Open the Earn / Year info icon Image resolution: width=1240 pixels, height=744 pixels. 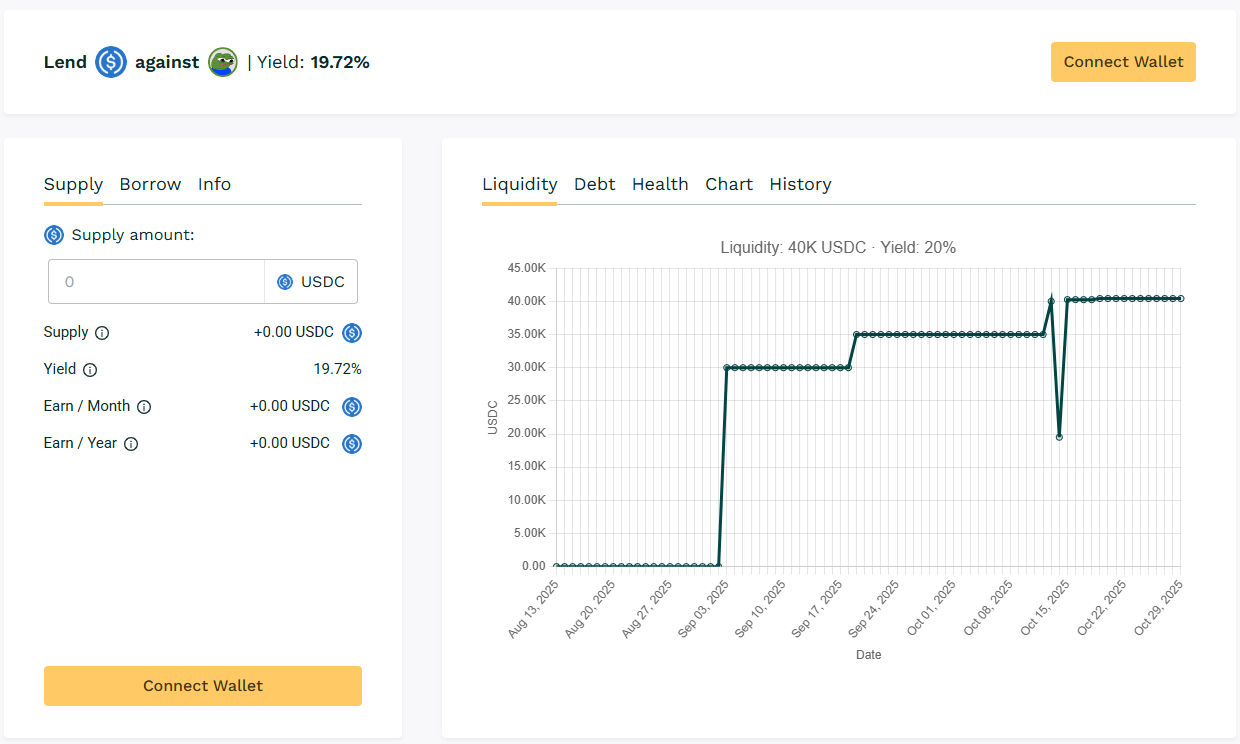(133, 443)
